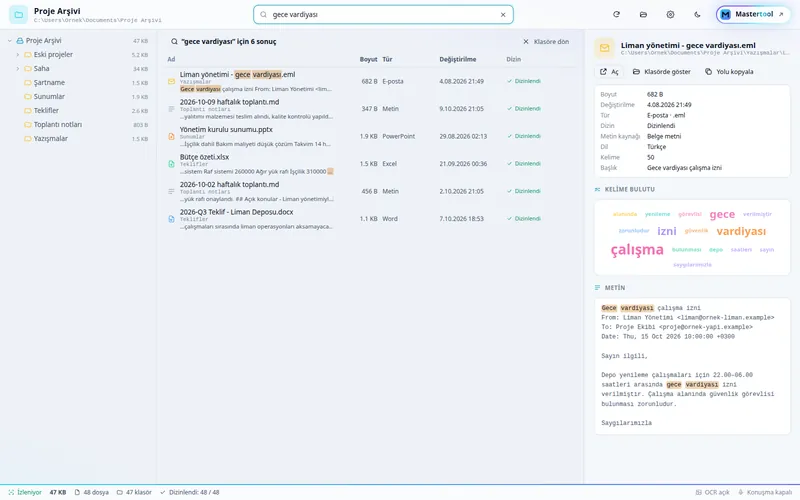This screenshot has width=800, height=500.
Task: Collapse the Proje Arşivi root node
Action: [10, 41]
